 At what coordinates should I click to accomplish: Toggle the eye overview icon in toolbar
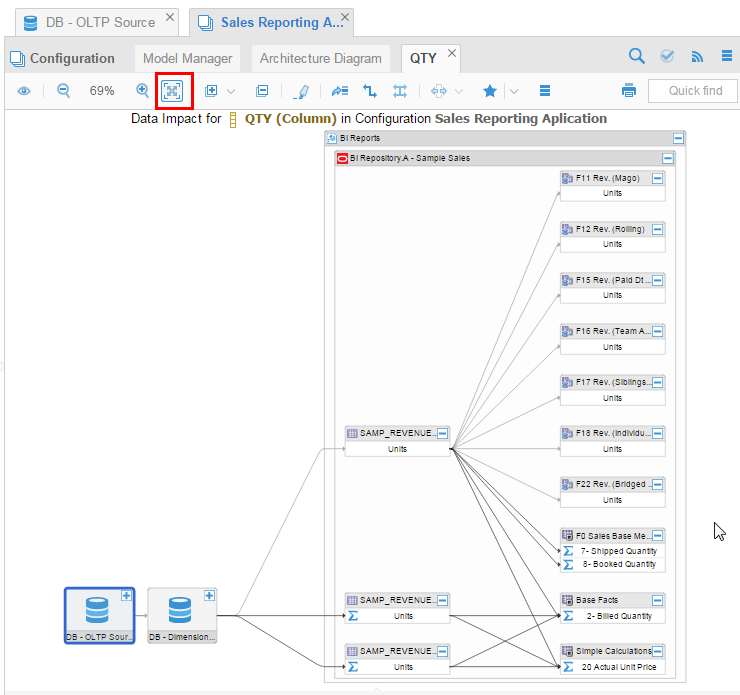coord(24,91)
